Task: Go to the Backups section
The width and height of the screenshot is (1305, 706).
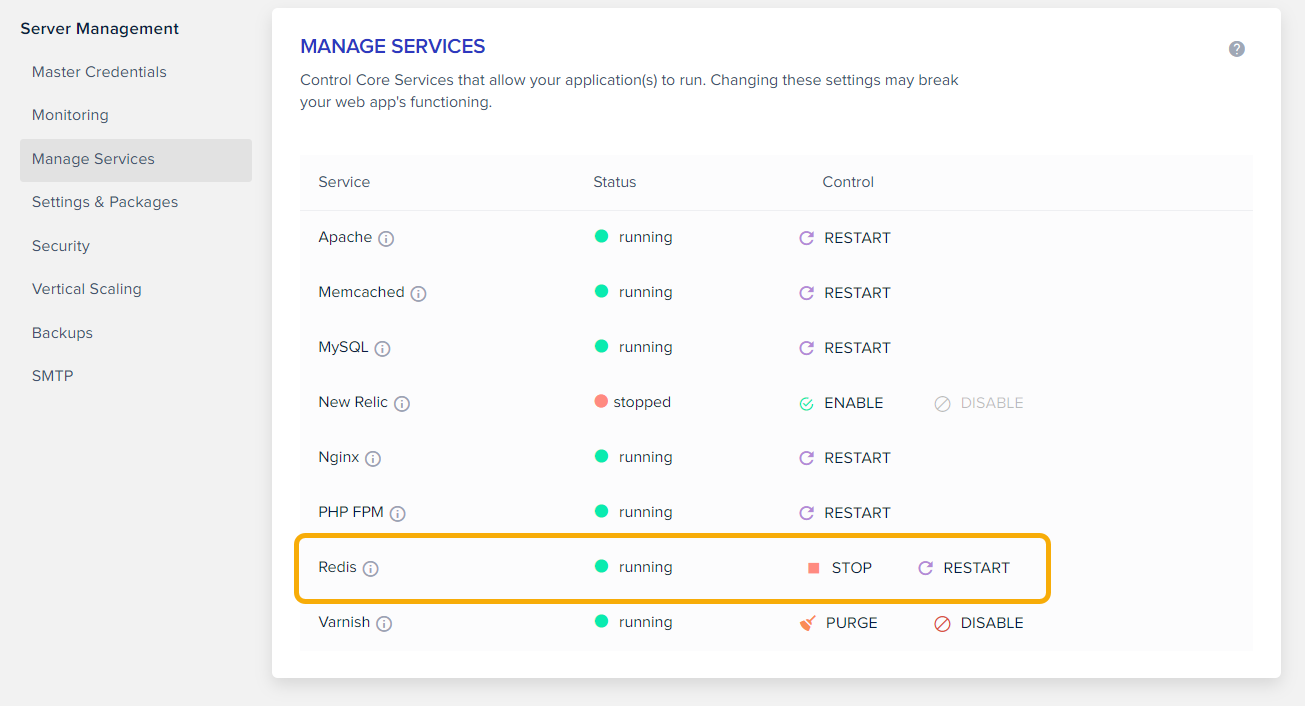Action: coord(62,332)
